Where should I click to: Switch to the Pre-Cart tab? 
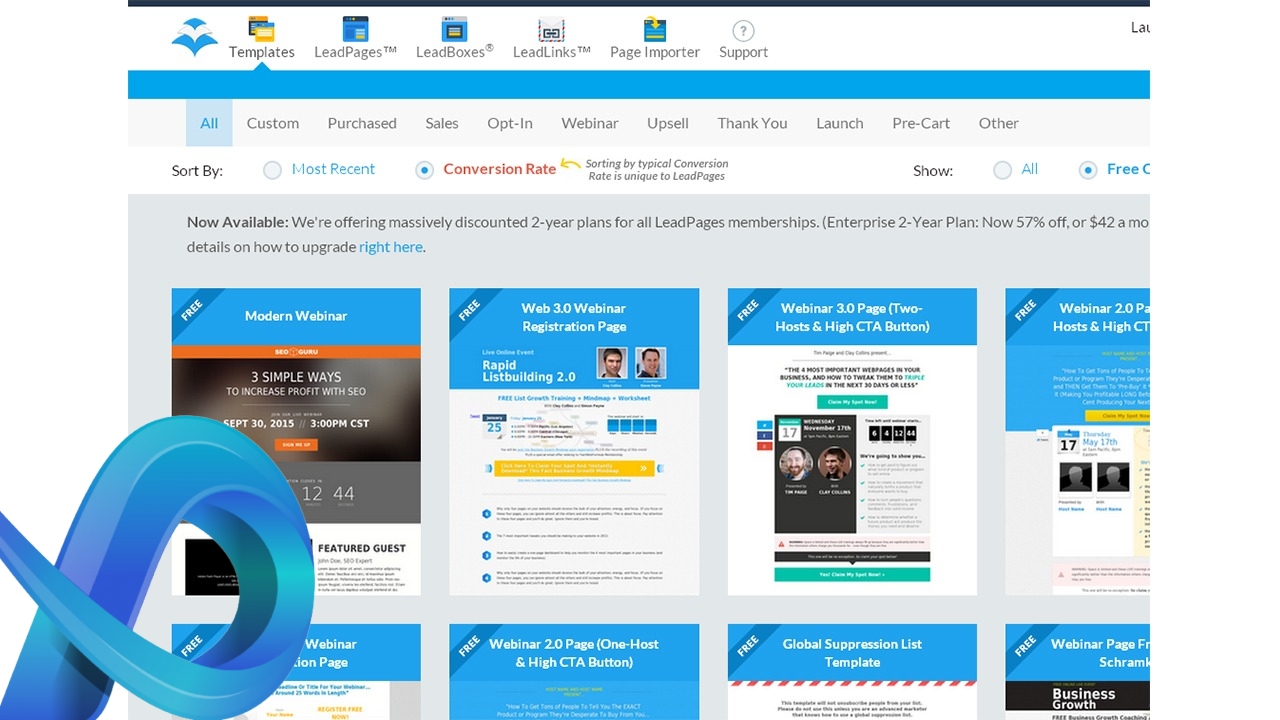[921, 123]
